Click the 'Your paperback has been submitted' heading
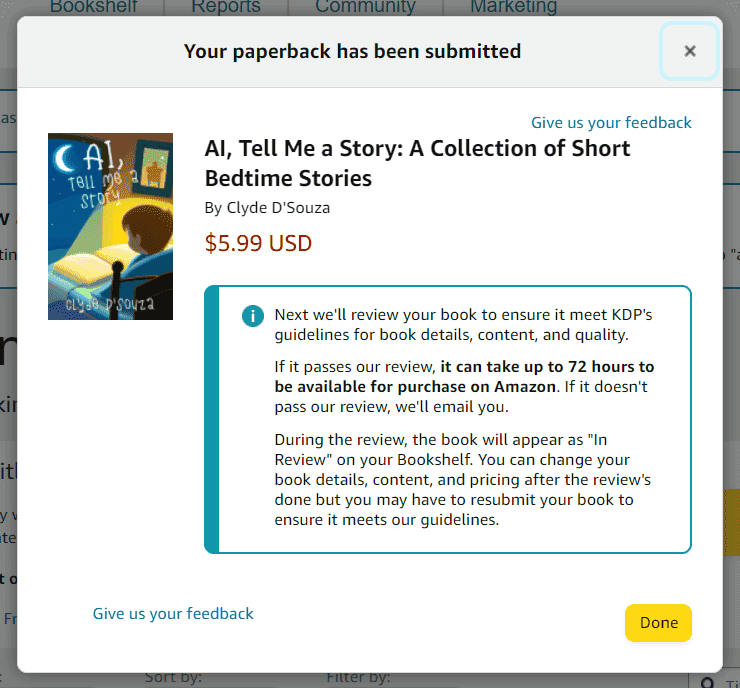The height and width of the screenshot is (688, 740). click(x=353, y=51)
